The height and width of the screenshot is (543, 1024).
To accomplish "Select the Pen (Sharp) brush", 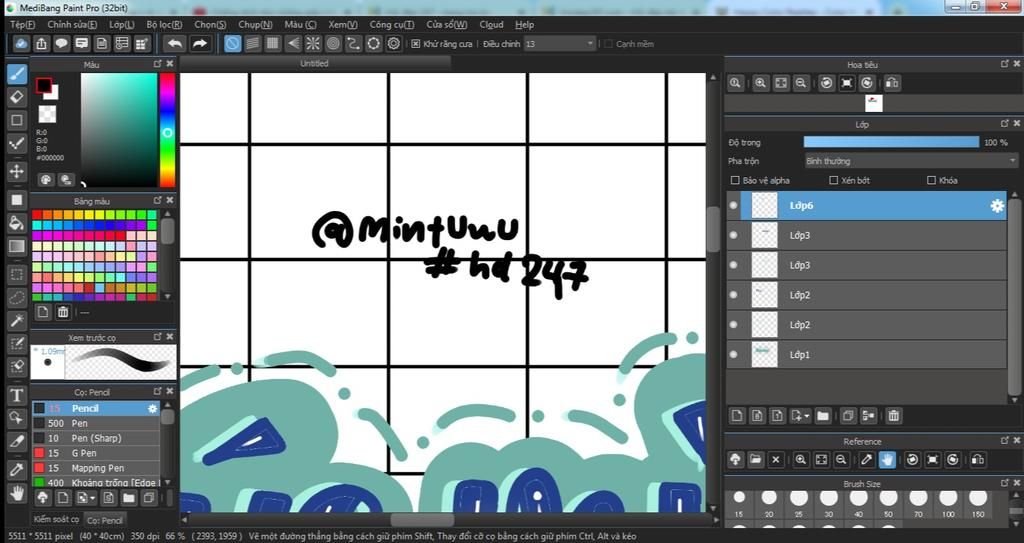I will pos(96,438).
